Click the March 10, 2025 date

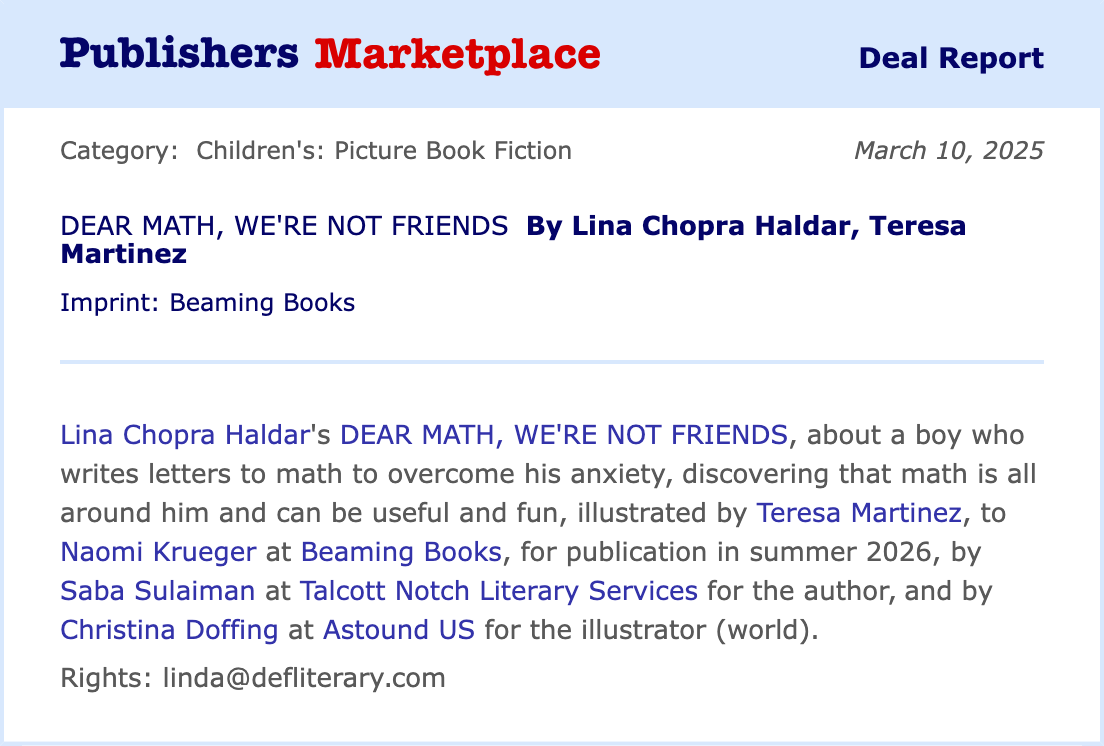948,151
